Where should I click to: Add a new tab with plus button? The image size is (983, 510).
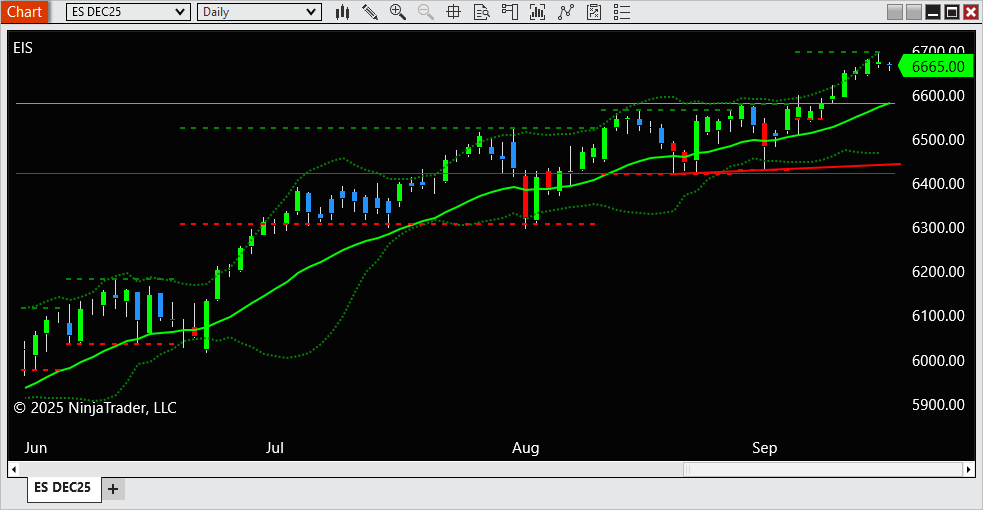point(113,489)
